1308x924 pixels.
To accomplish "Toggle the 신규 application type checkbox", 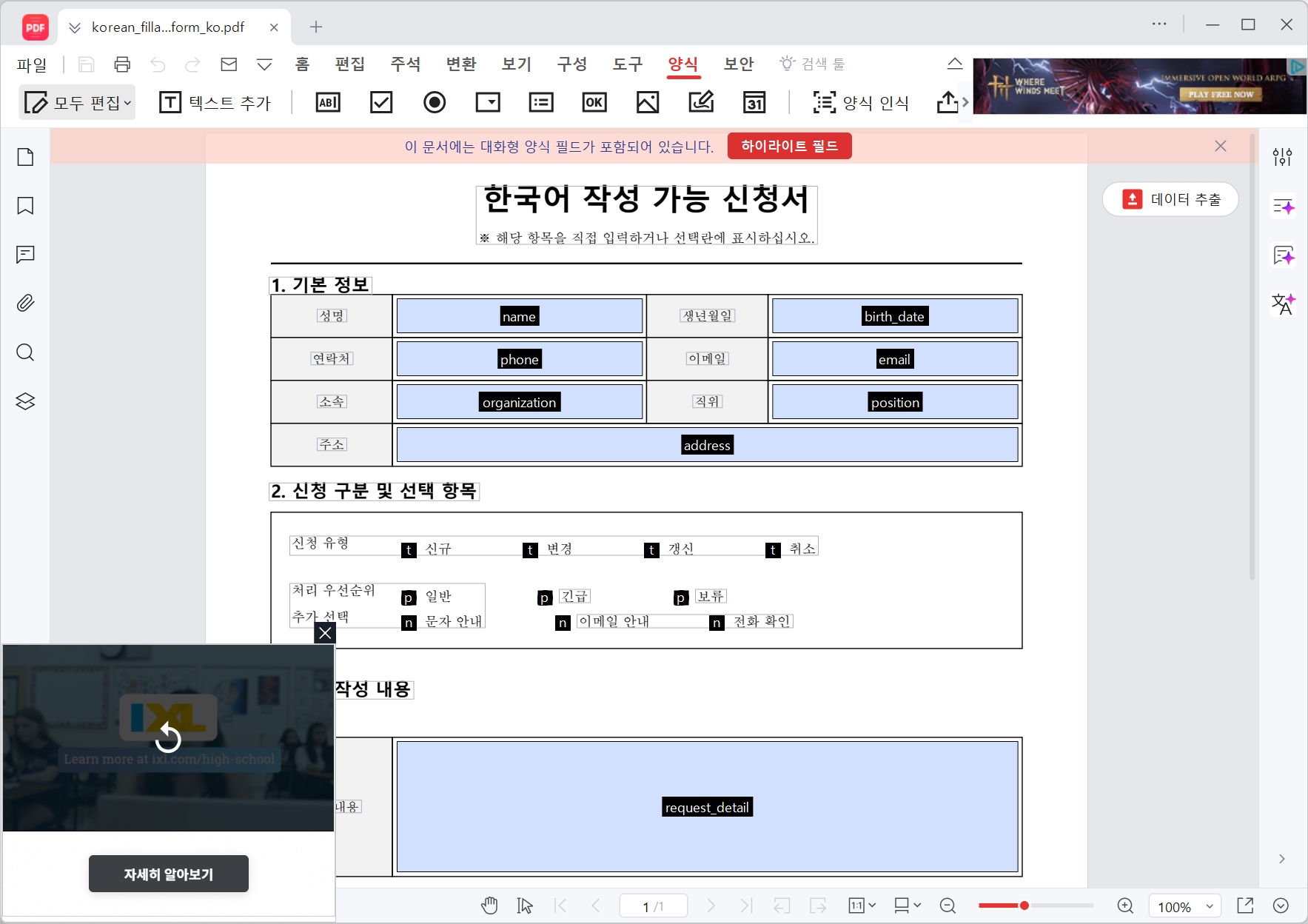I will [409, 550].
